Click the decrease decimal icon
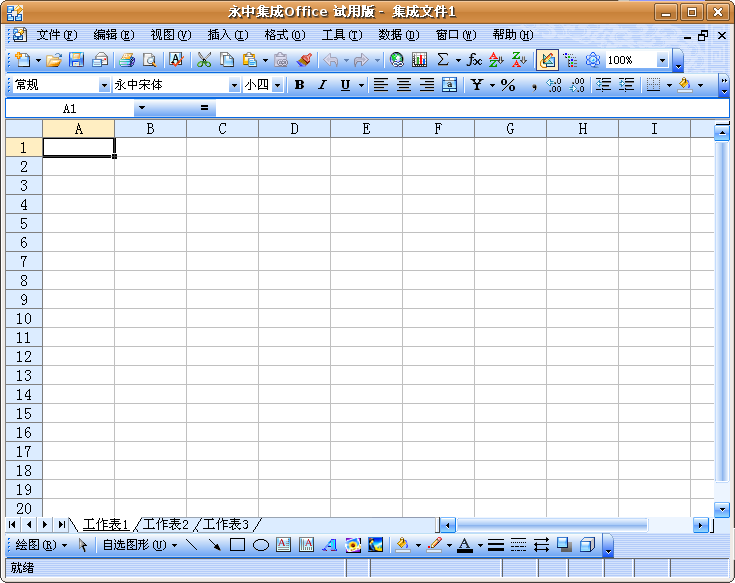The image size is (735, 583). (x=577, y=85)
